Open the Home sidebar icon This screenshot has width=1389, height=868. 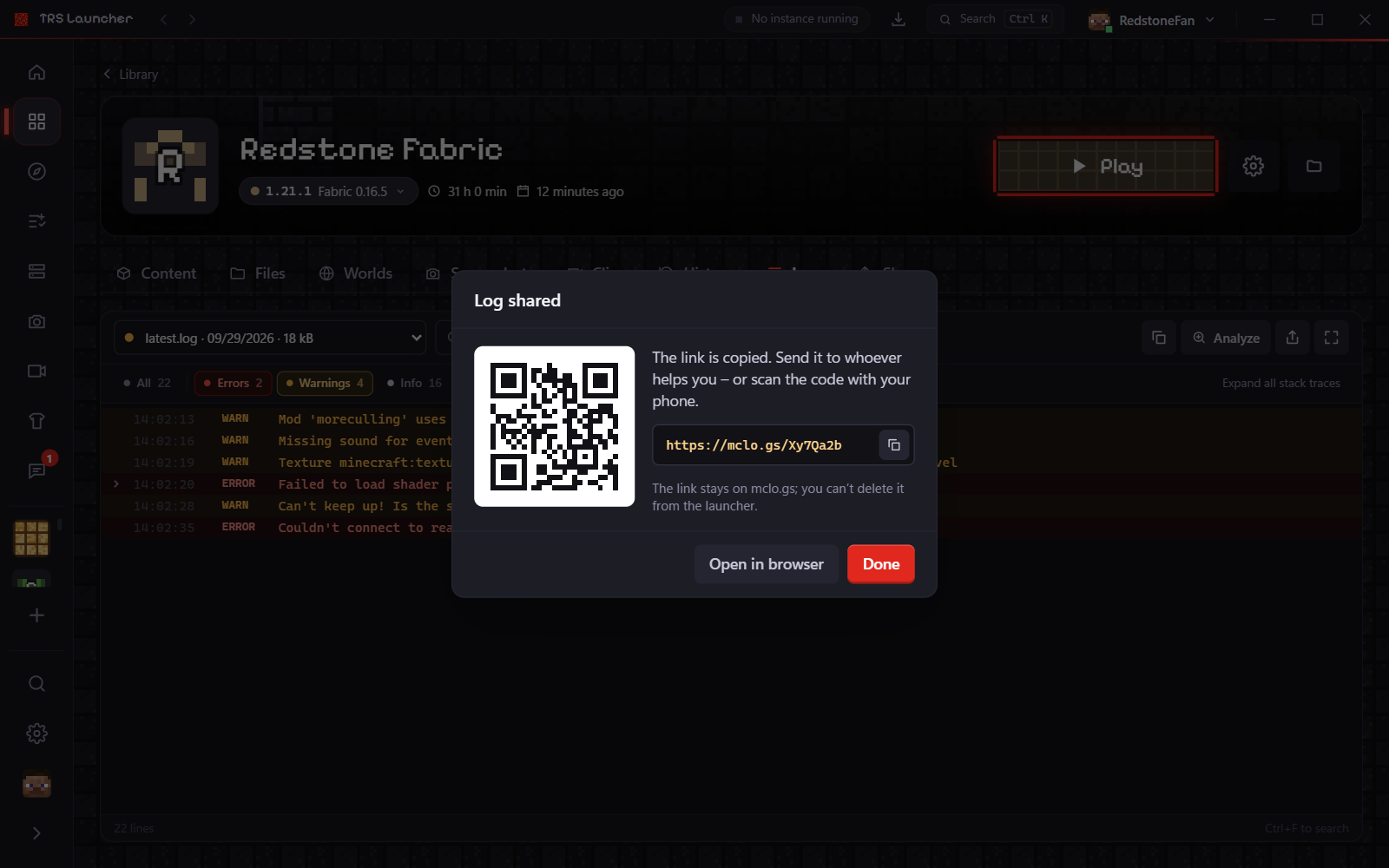36,72
